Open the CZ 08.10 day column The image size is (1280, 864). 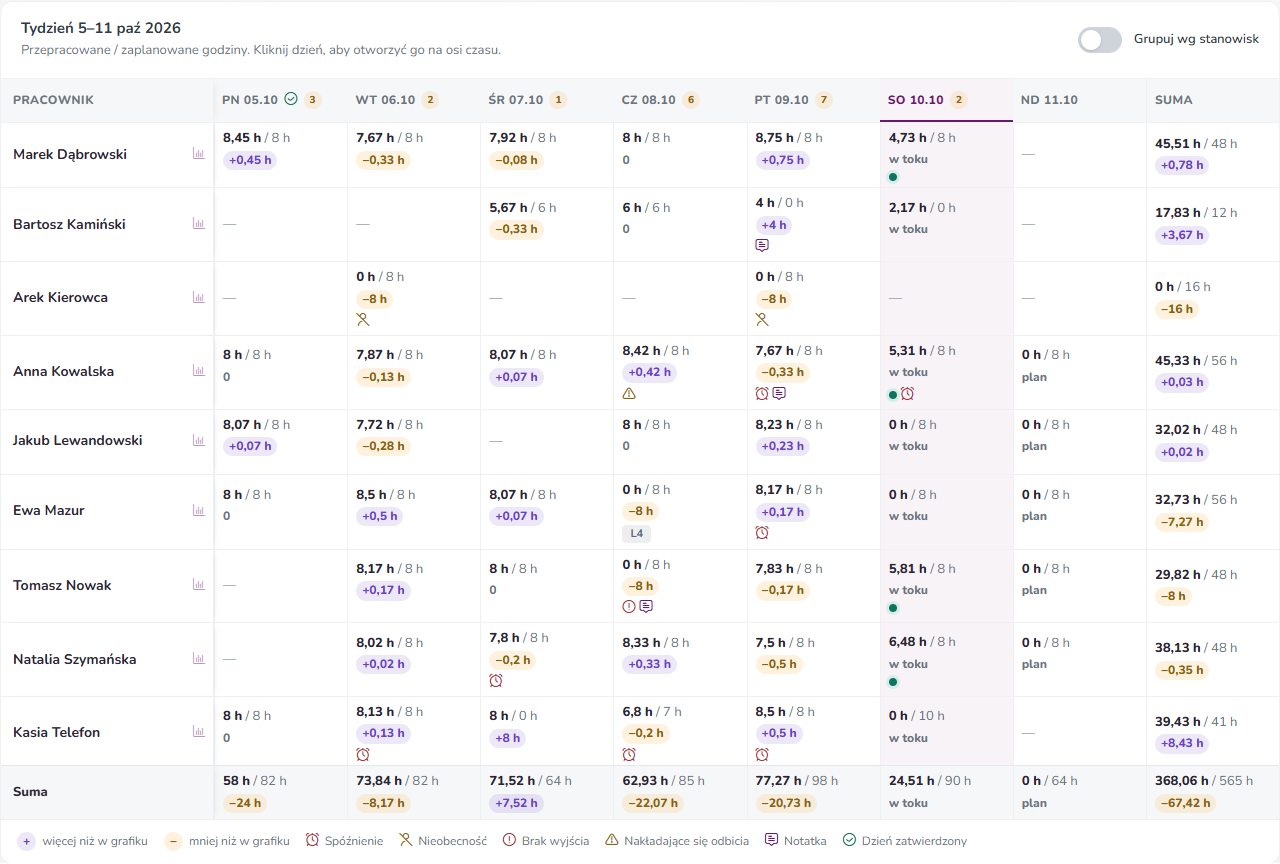point(680,100)
